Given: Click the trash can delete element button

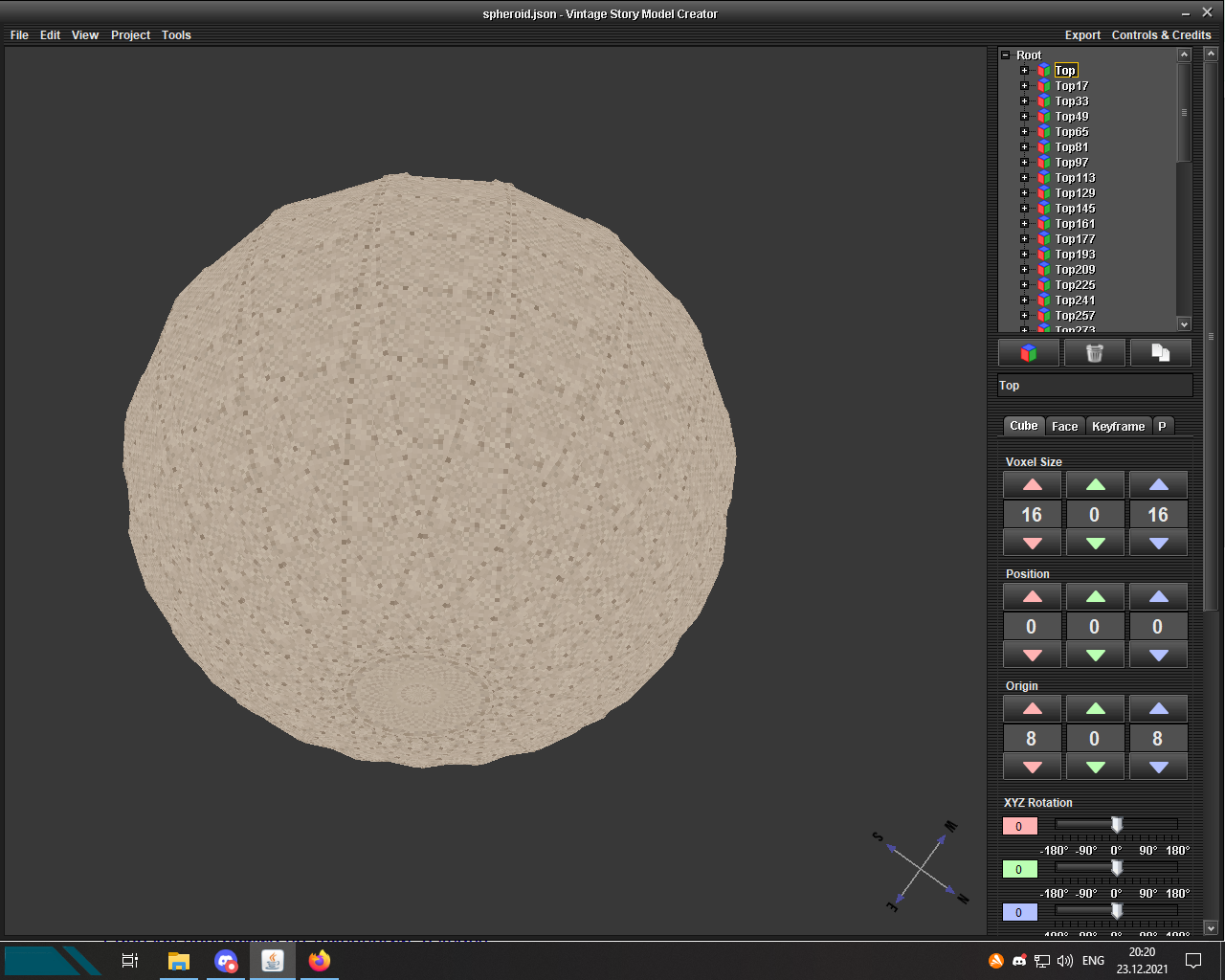Looking at the screenshot, I should [x=1094, y=353].
